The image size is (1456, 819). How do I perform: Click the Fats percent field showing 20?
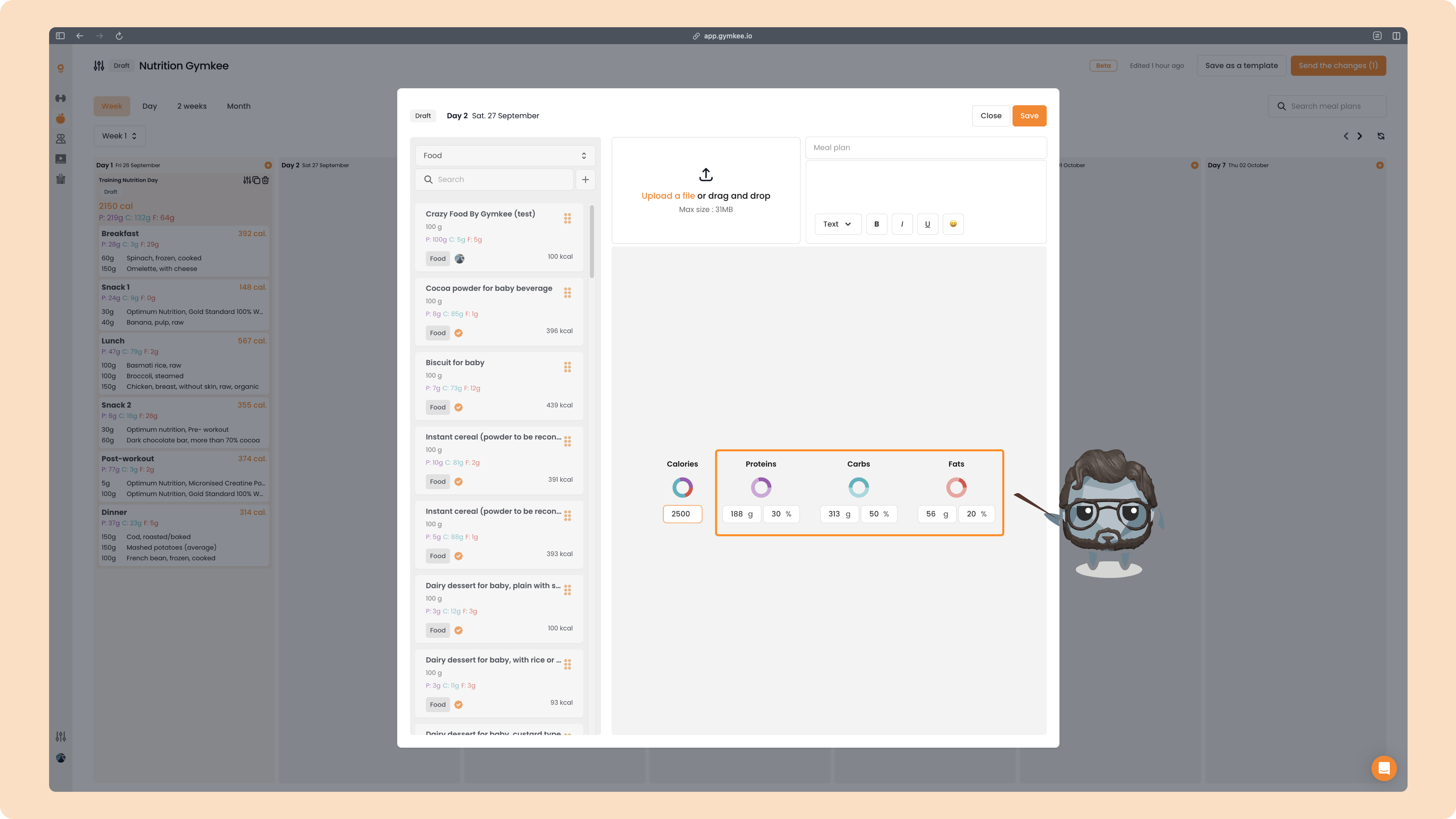[x=976, y=514]
